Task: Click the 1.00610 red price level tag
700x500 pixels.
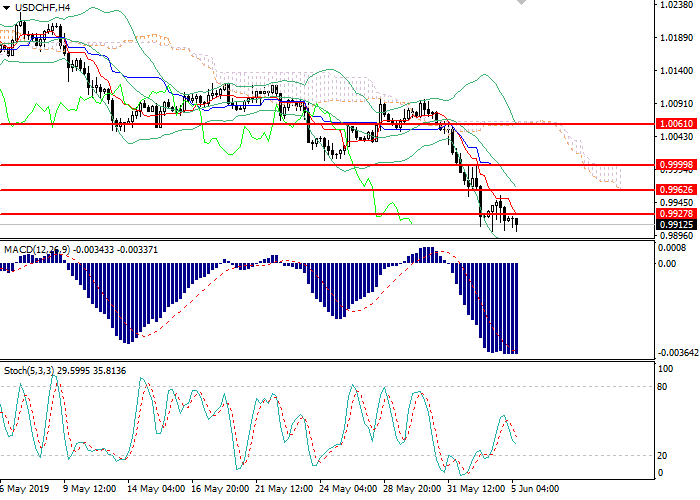Action: (x=675, y=125)
